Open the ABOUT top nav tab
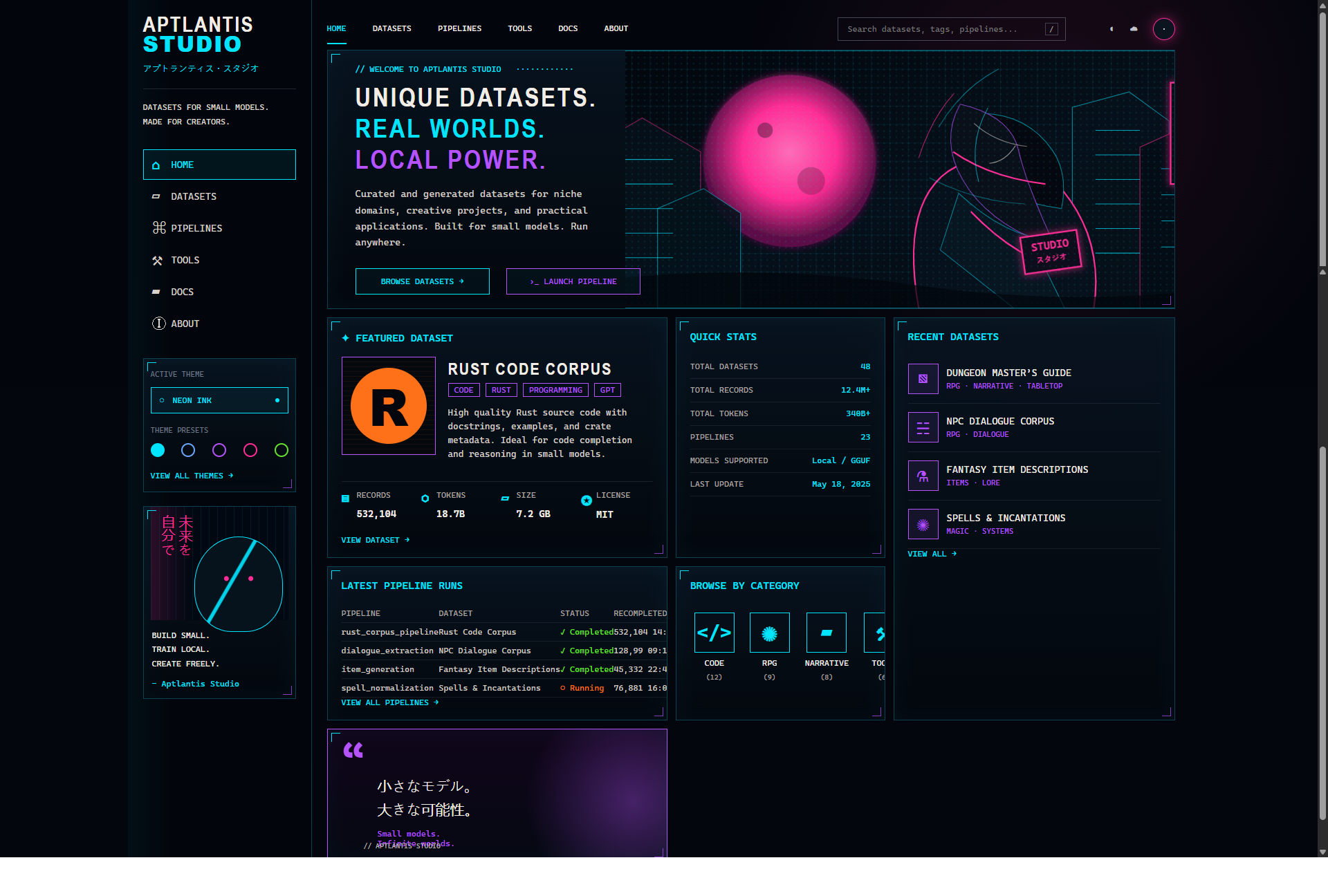This screenshot has height=896, width=1328. point(616,29)
